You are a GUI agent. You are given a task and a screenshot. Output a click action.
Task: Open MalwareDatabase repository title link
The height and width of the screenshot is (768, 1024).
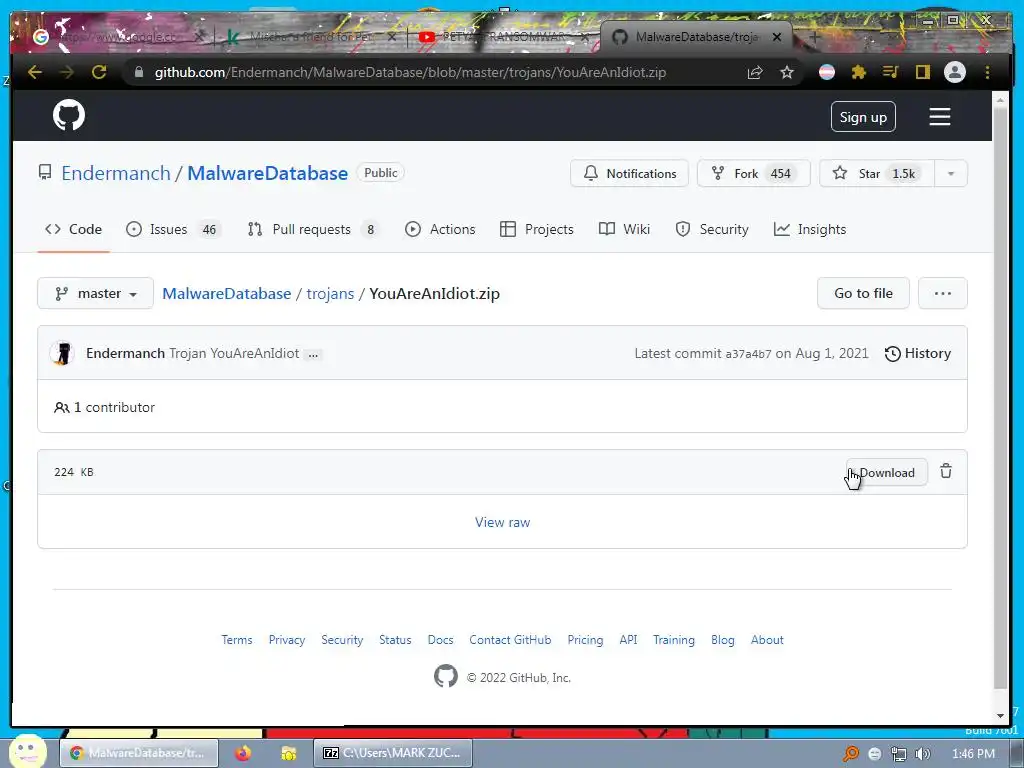pos(267,173)
